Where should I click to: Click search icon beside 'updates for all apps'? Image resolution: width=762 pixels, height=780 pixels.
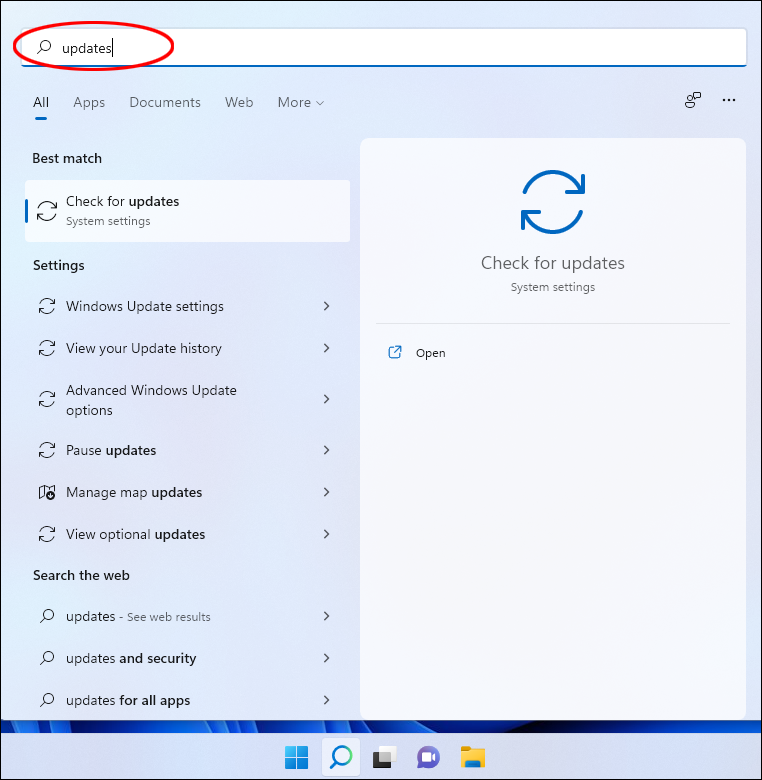47,700
